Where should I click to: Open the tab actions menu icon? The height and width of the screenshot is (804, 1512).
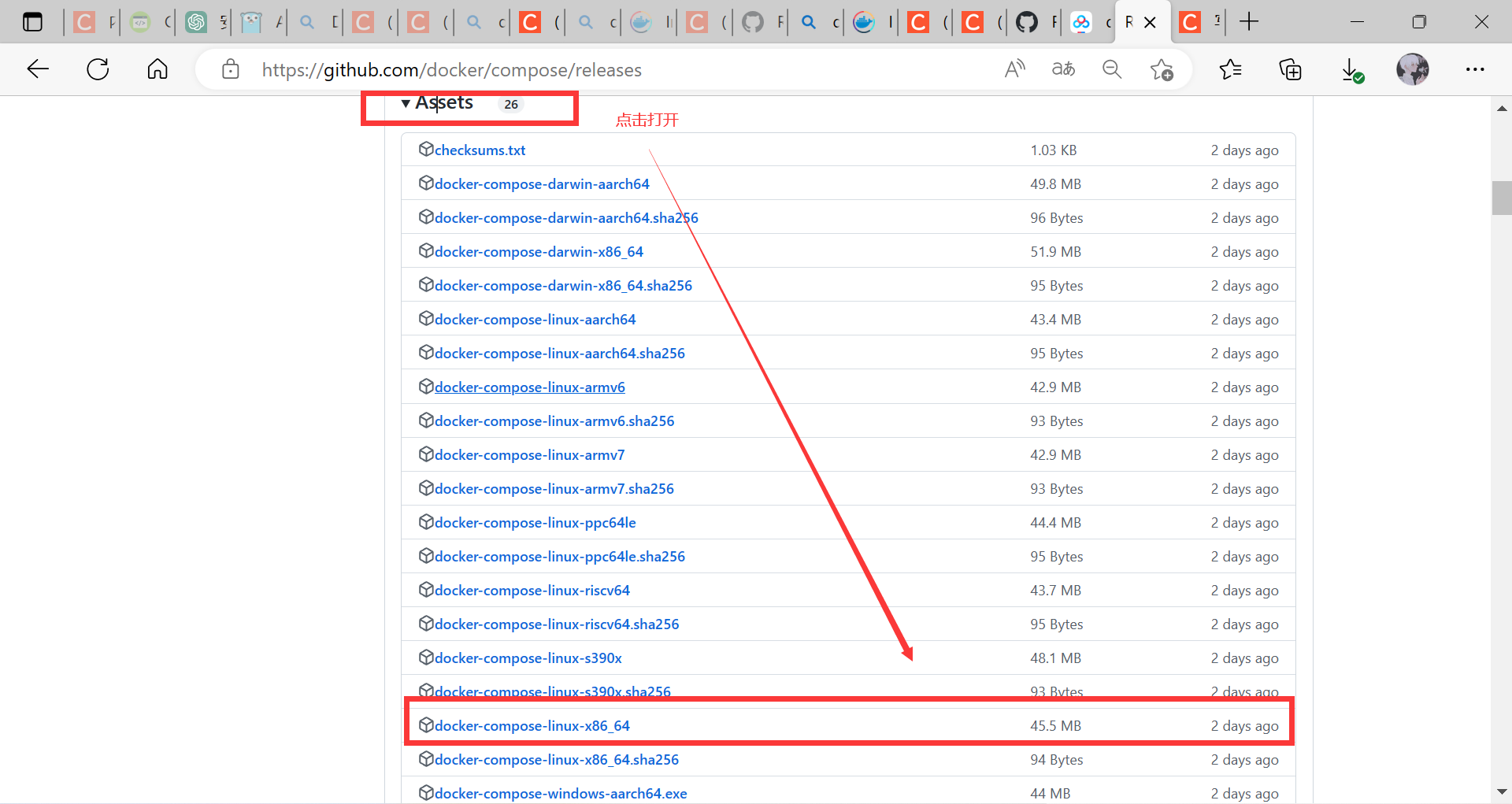(x=32, y=22)
